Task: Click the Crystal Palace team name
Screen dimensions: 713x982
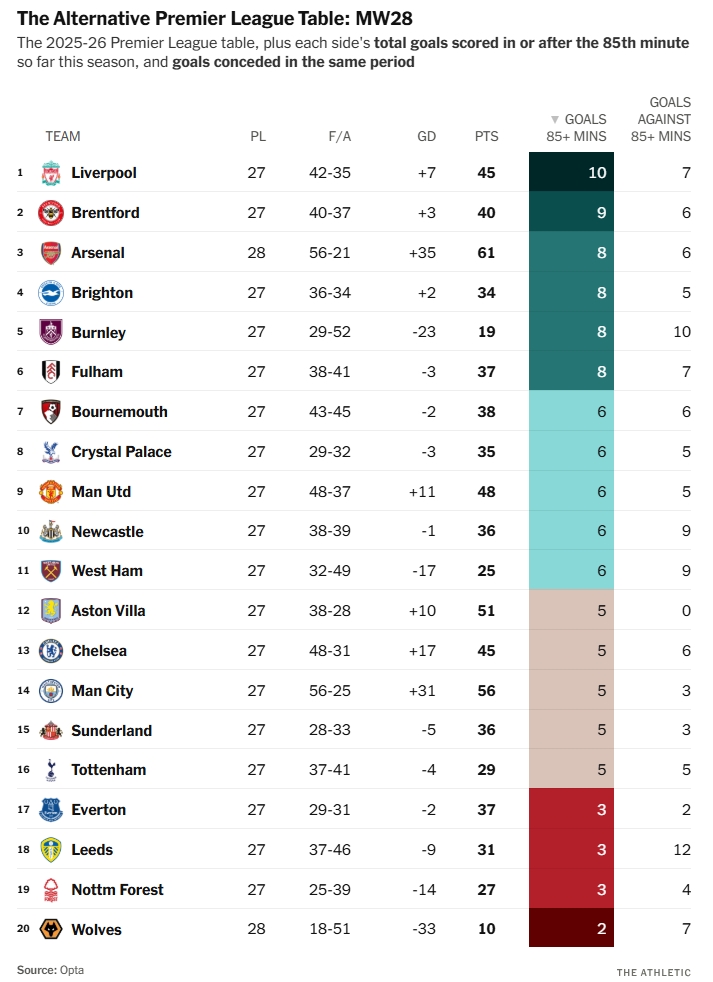Action: click(121, 452)
